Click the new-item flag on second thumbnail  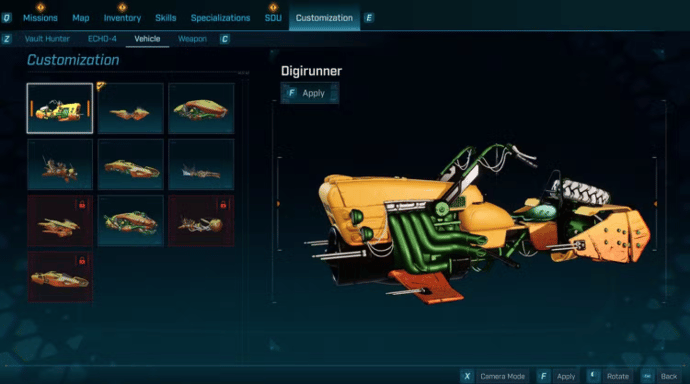tap(101, 86)
